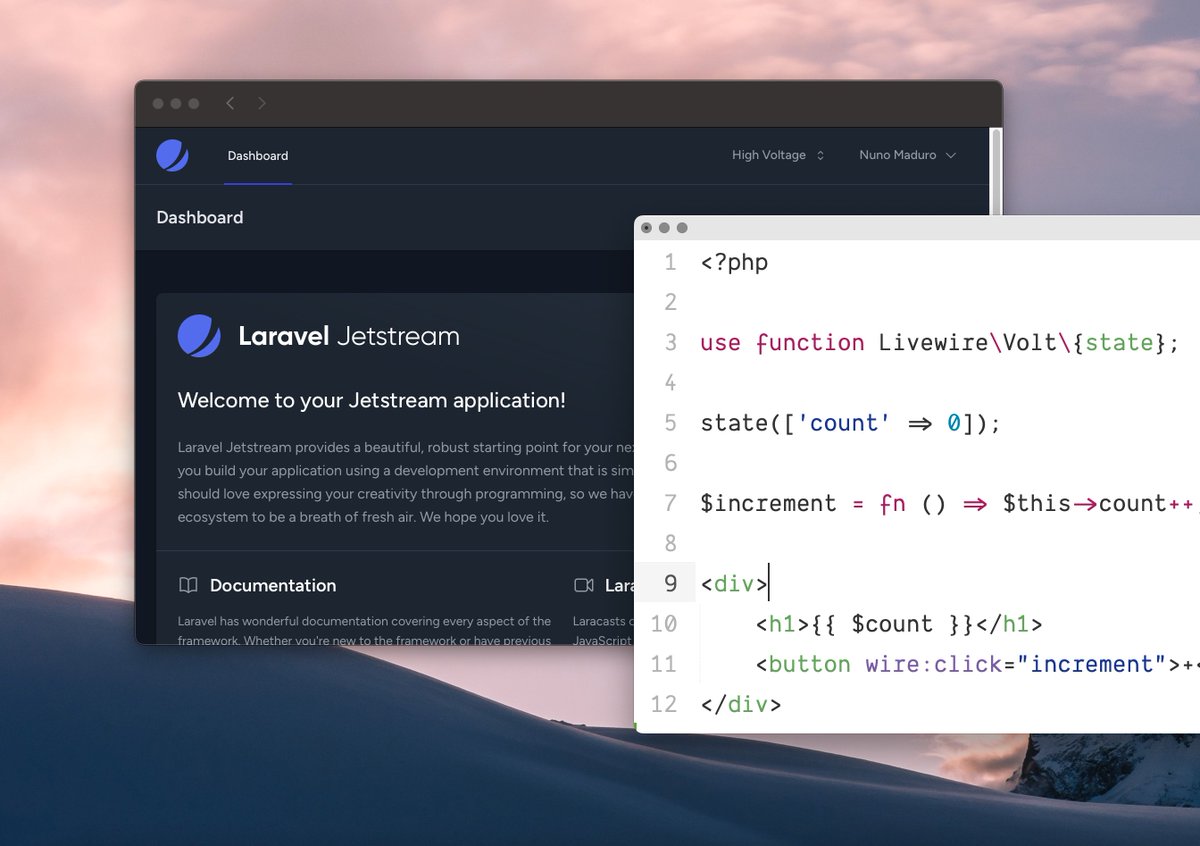Click the 'function' keyword on line 3
The image size is (1200, 846).
coord(810,343)
